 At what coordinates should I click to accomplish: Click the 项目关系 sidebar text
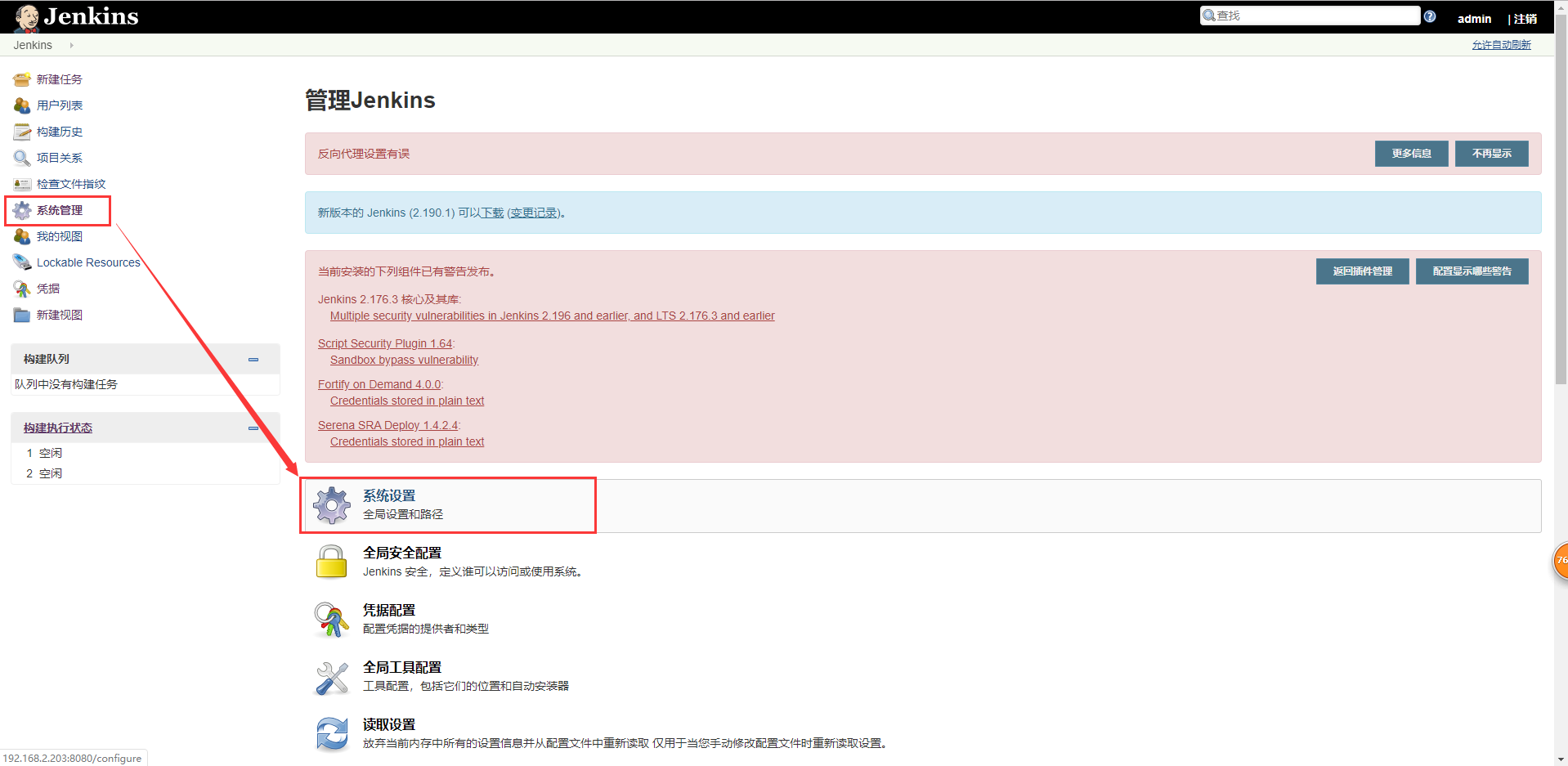pos(60,158)
